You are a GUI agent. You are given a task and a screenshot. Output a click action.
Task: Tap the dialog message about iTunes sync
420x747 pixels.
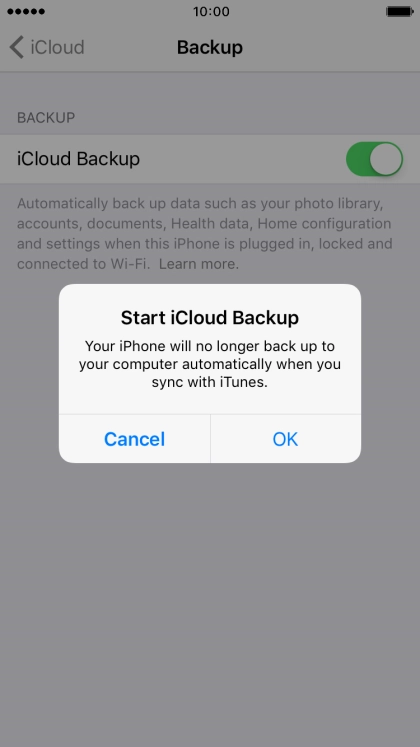coord(210,364)
